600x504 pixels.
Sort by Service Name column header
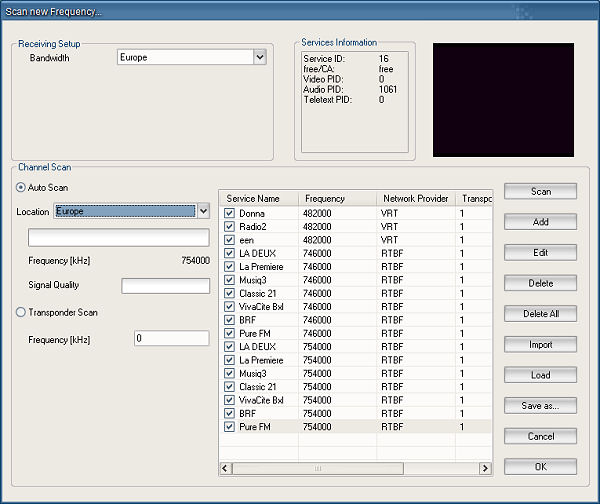[x=259, y=198]
